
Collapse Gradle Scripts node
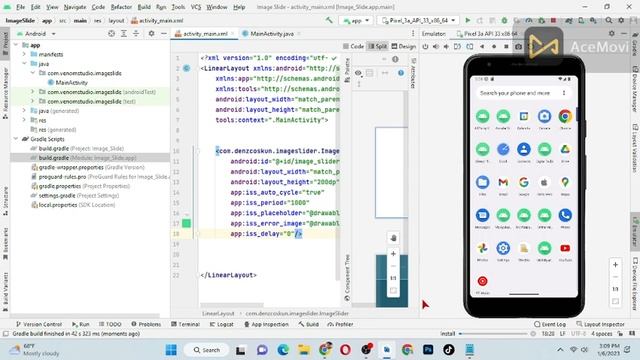[x=16, y=139]
